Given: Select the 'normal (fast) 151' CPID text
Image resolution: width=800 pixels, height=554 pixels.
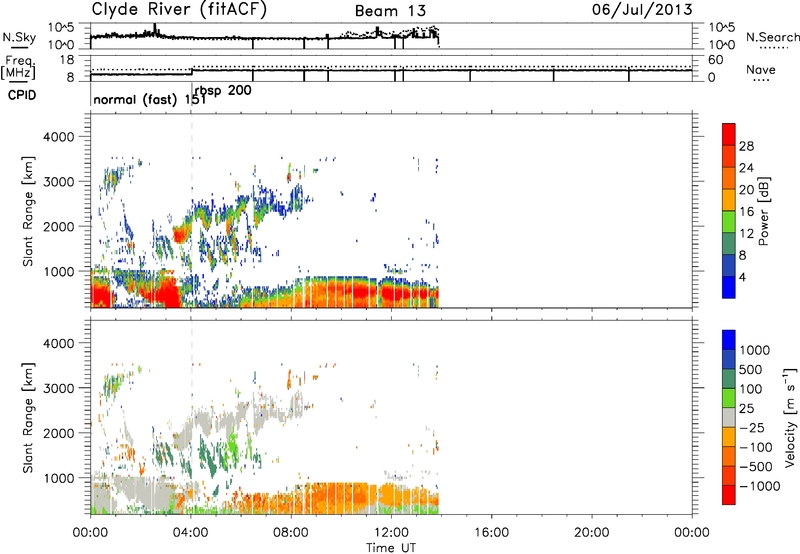Looking at the screenshot, I should click(x=149, y=99).
